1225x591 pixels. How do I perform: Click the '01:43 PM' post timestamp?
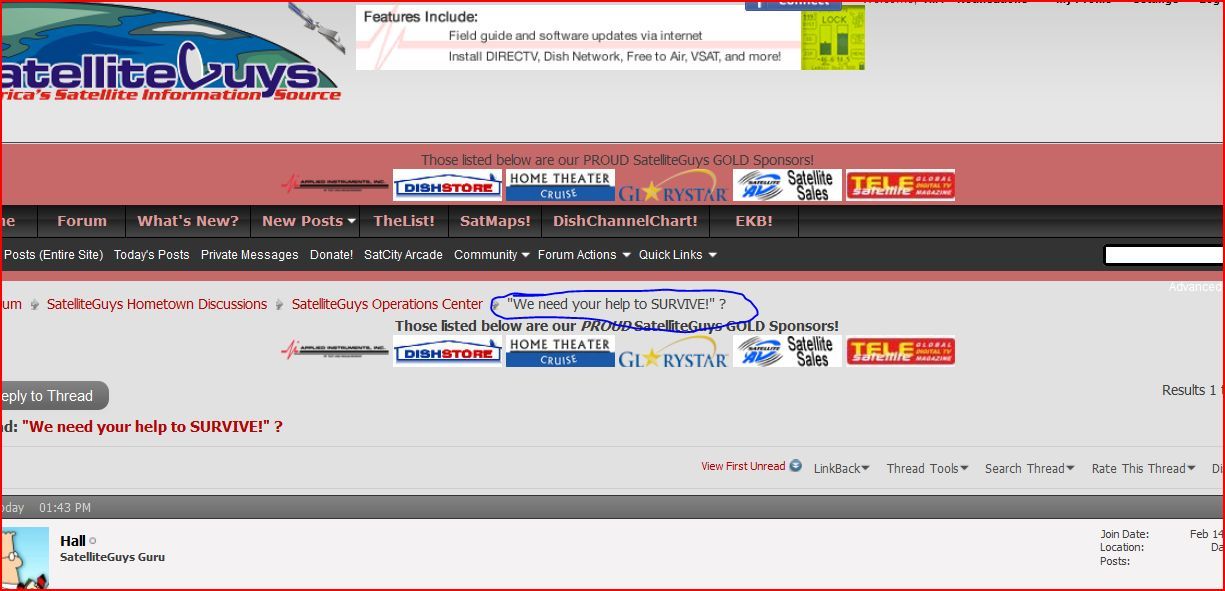tap(65, 508)
